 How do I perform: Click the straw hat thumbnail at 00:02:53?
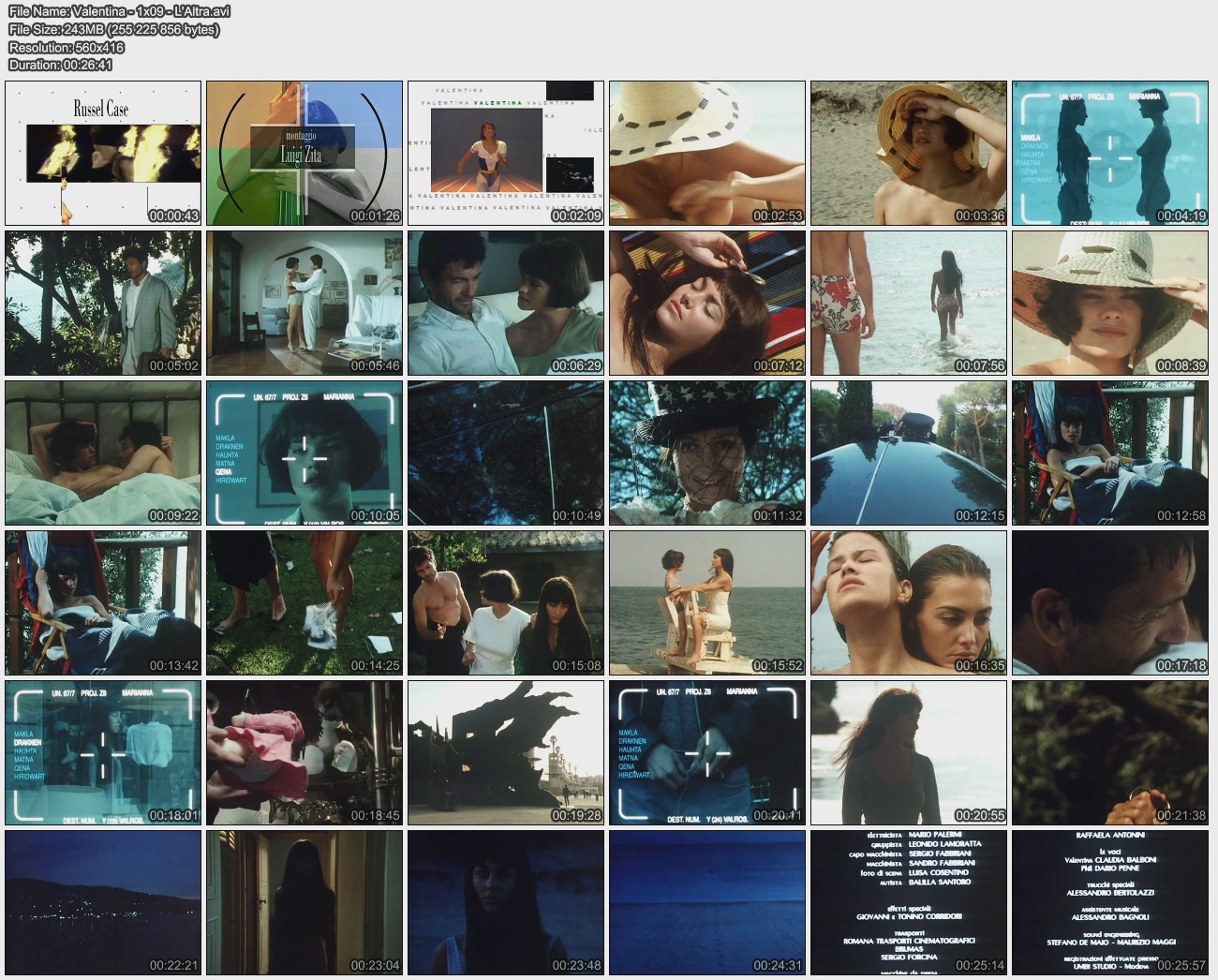707,153
